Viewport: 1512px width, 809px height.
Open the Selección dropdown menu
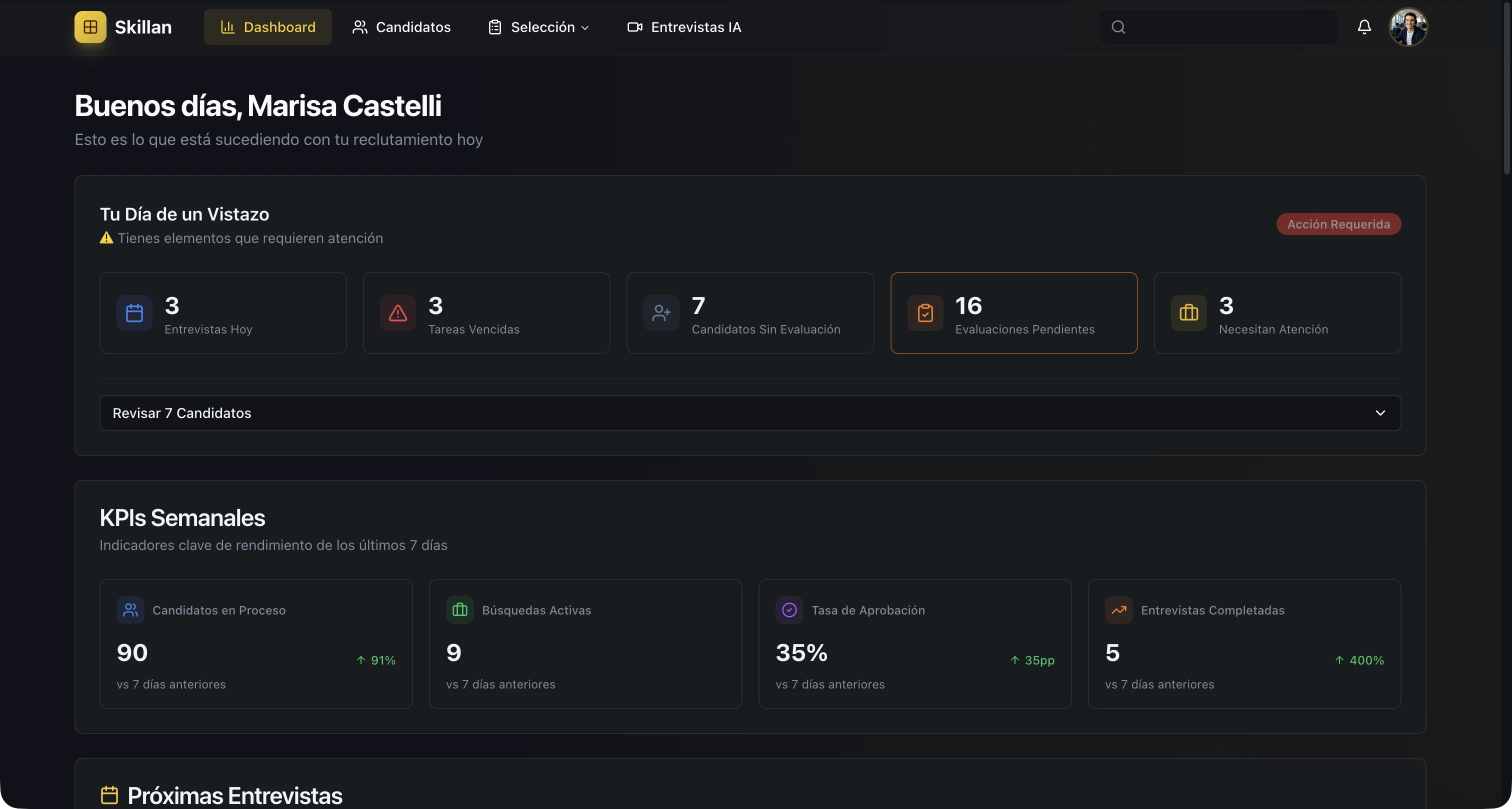537,26
